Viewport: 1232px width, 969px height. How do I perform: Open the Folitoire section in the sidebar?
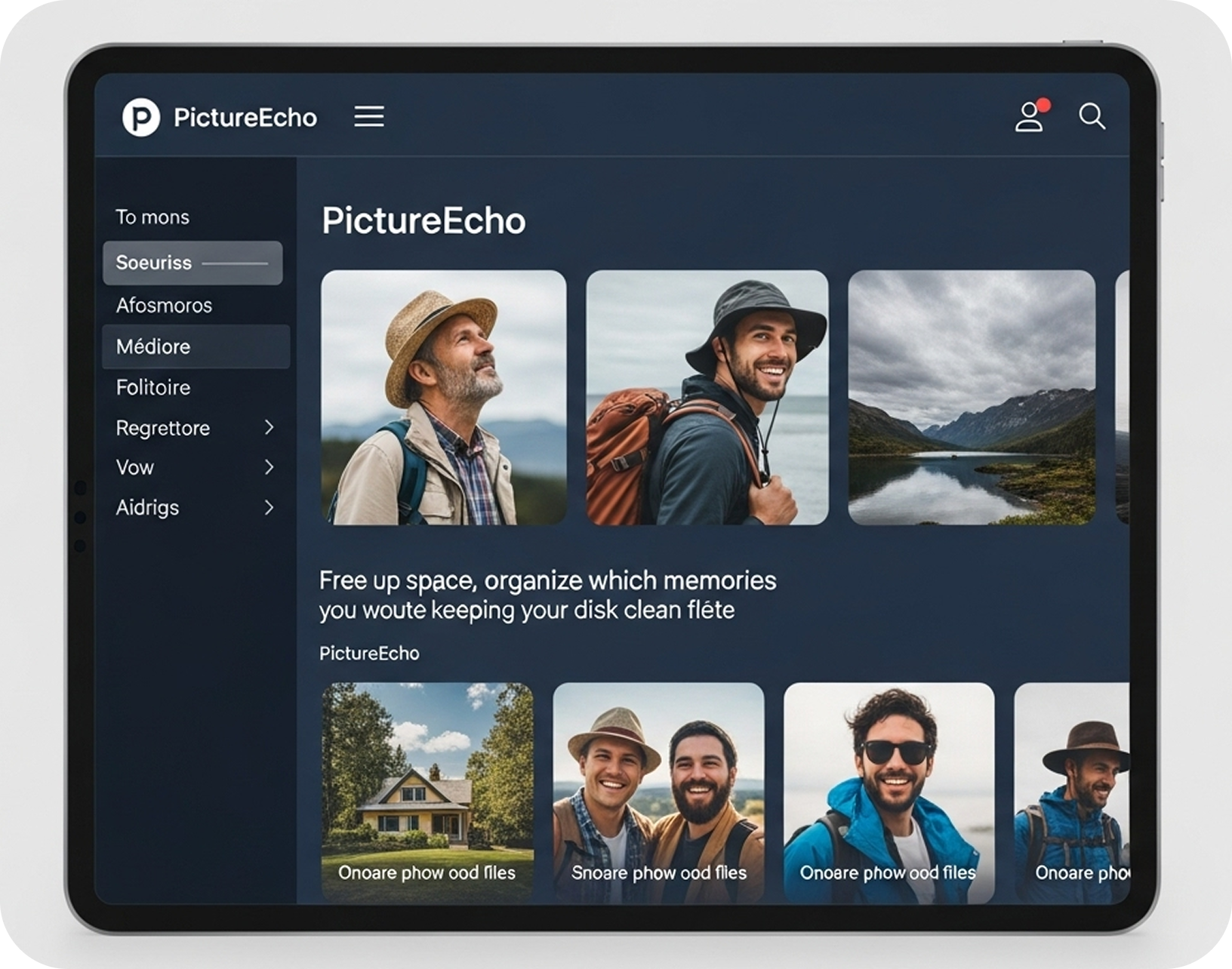click(x=152, y=387)
